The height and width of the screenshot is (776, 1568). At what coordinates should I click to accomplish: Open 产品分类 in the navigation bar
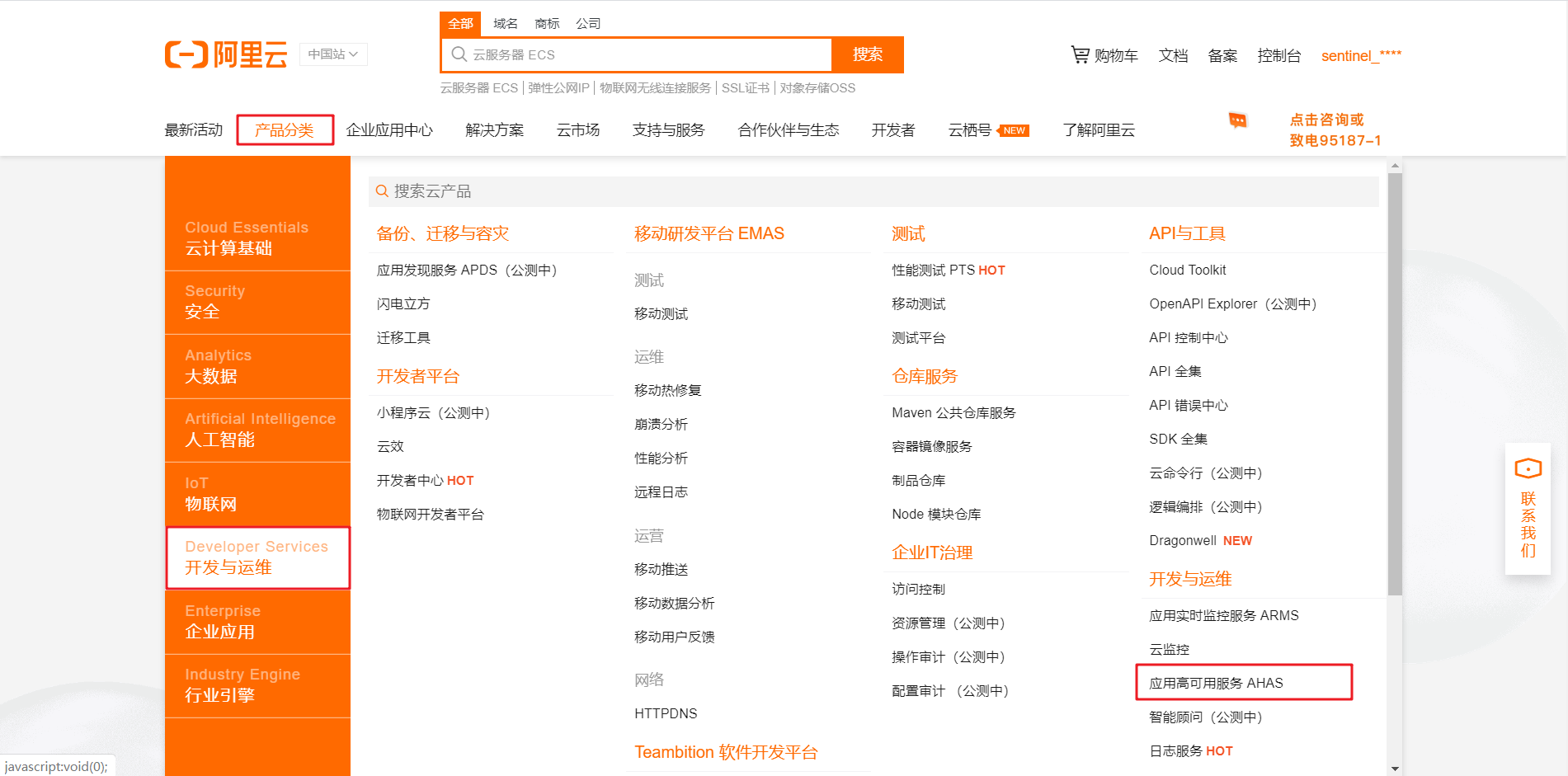285,130
